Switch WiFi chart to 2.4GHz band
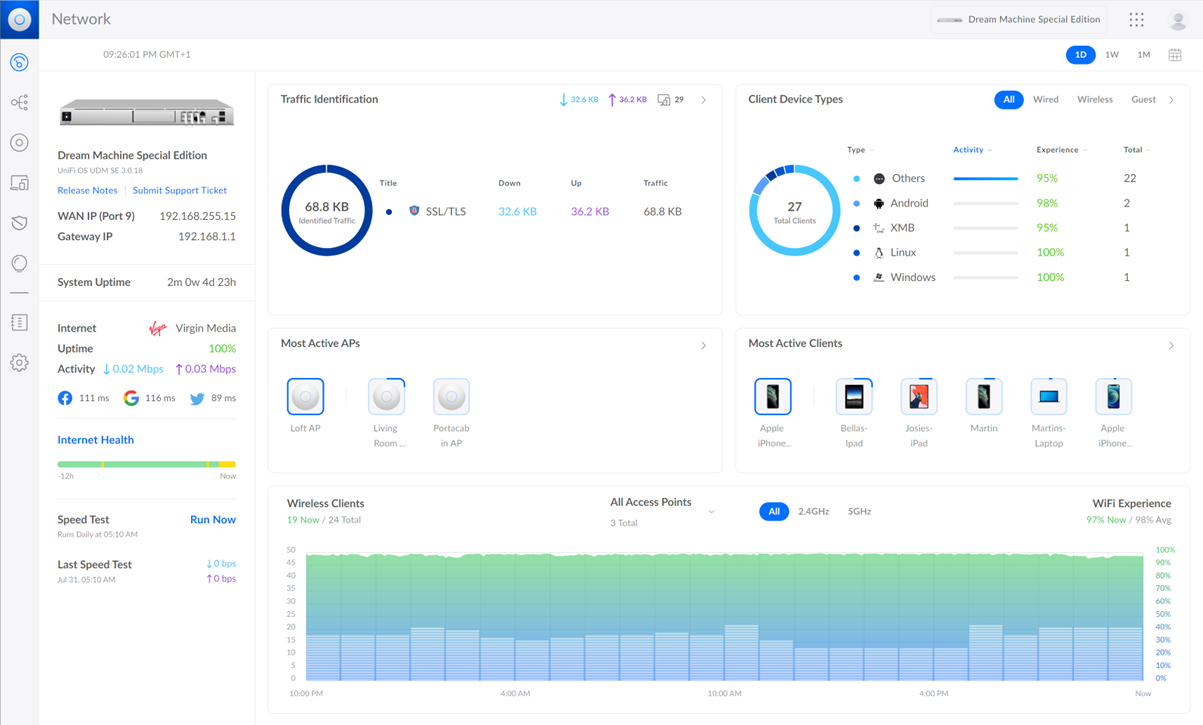 coord(815,511)
